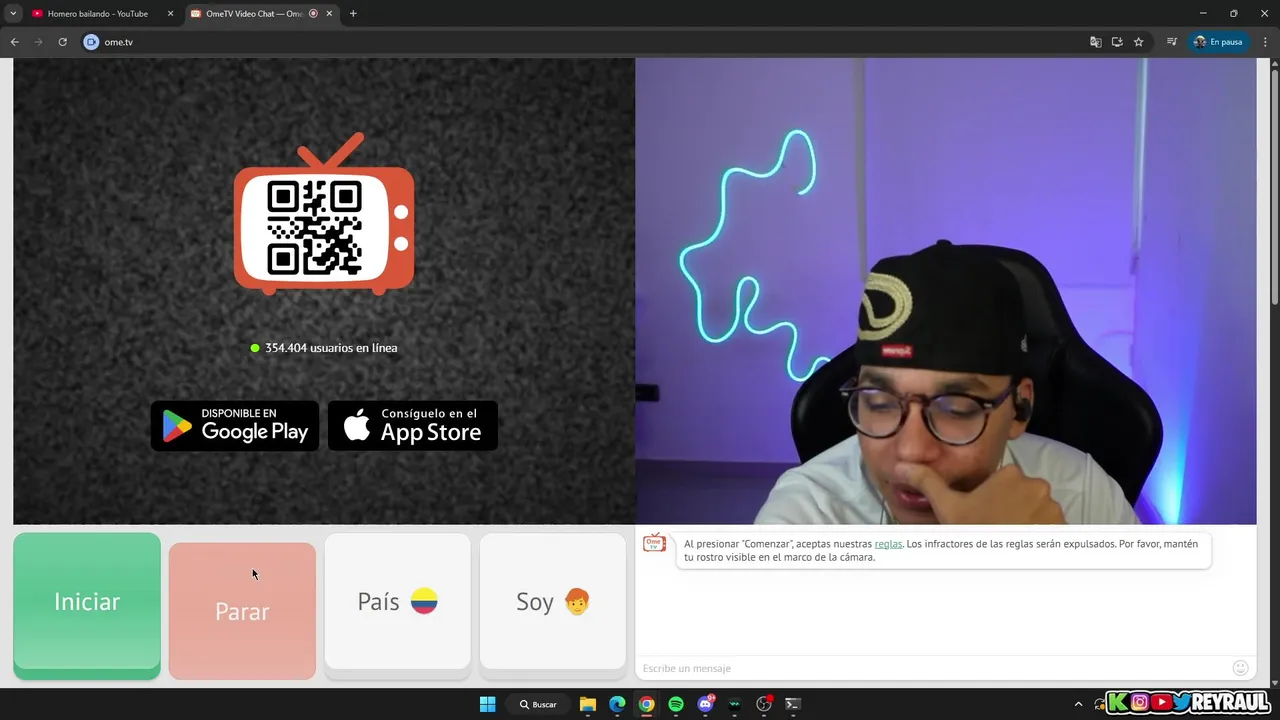This screenshot has height=720, width=1280.
Task: Open a new browser tab
Action: click(353, 14)
